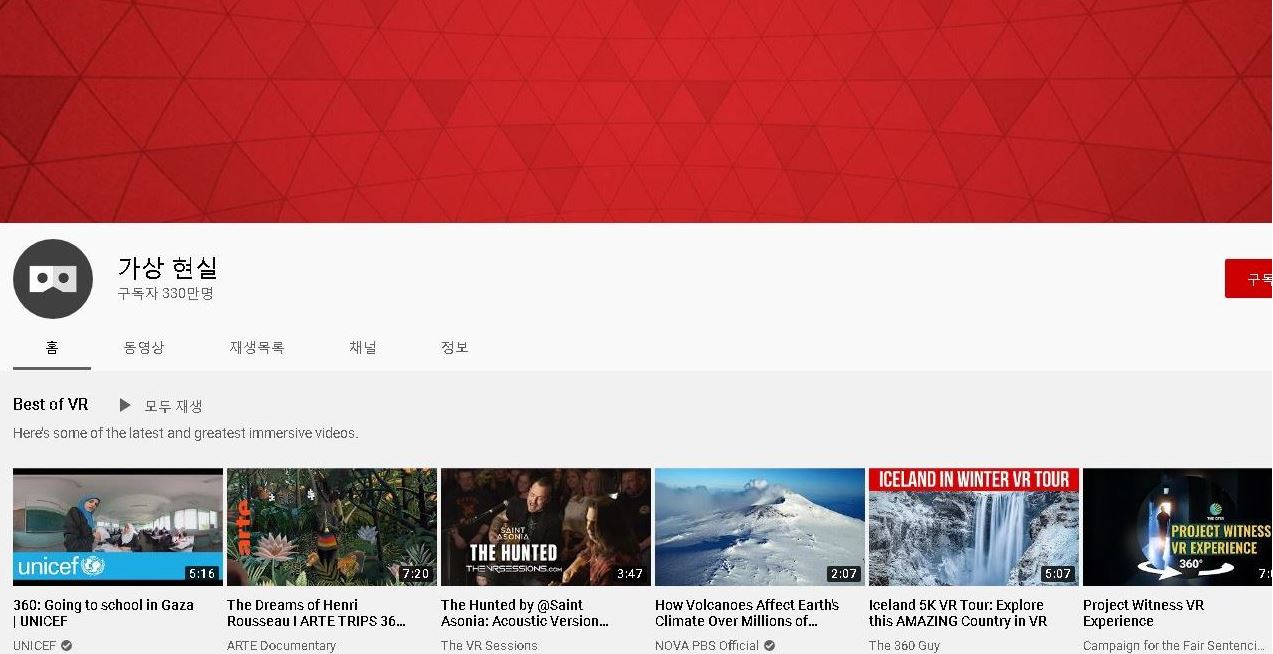
Task: Open the 홈 tab
Action: [x=52, y=347]
